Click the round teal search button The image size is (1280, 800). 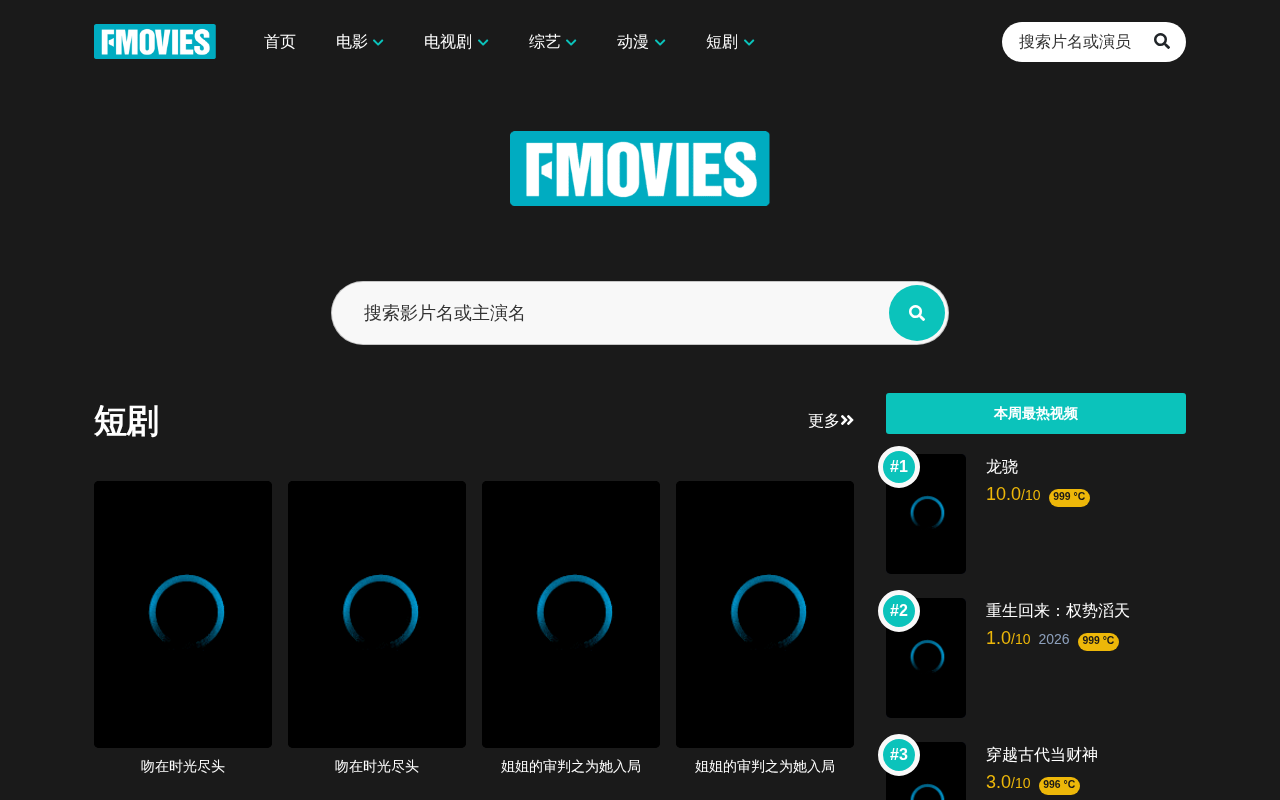tap(917, 313)
